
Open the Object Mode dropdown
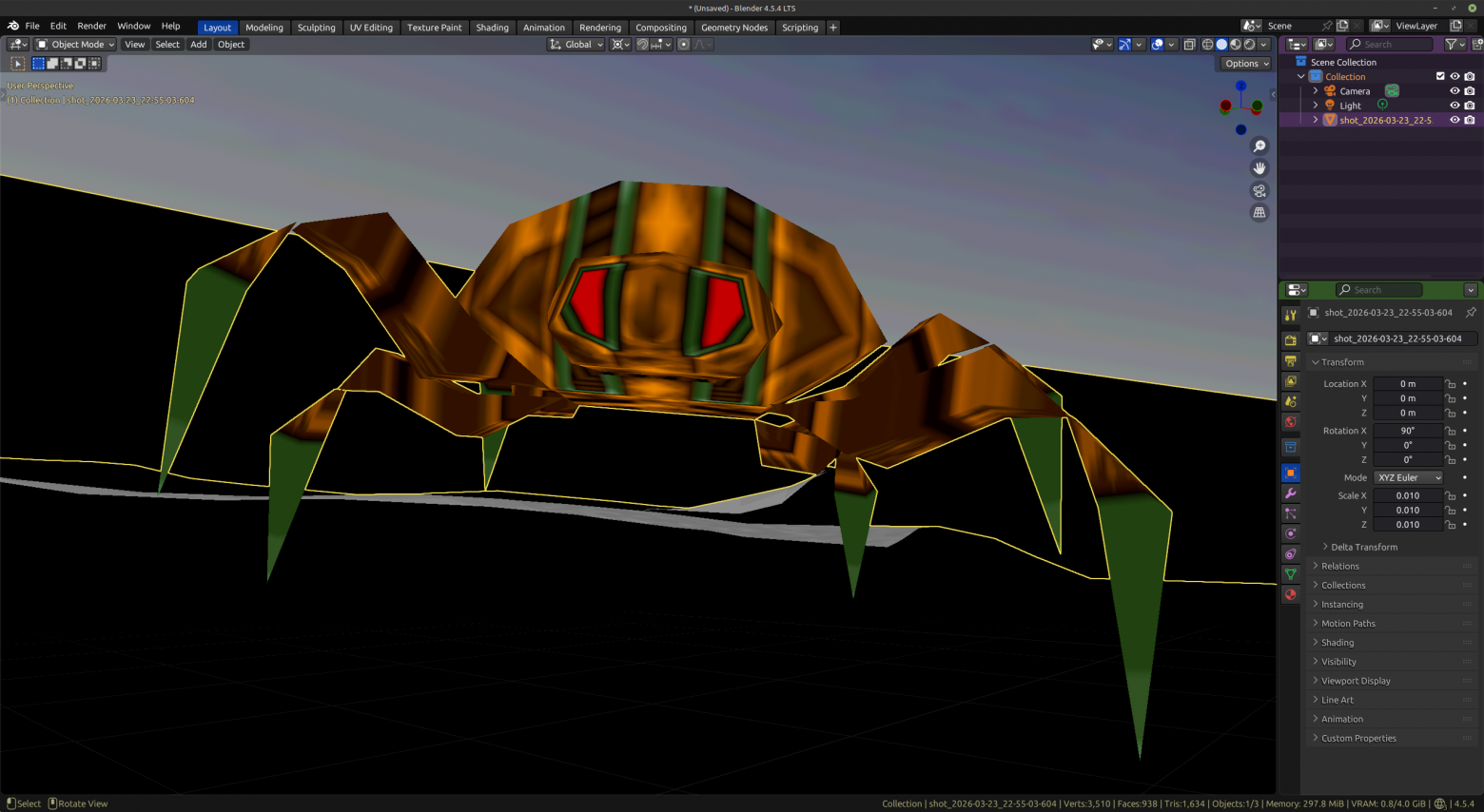coord(75,45)
